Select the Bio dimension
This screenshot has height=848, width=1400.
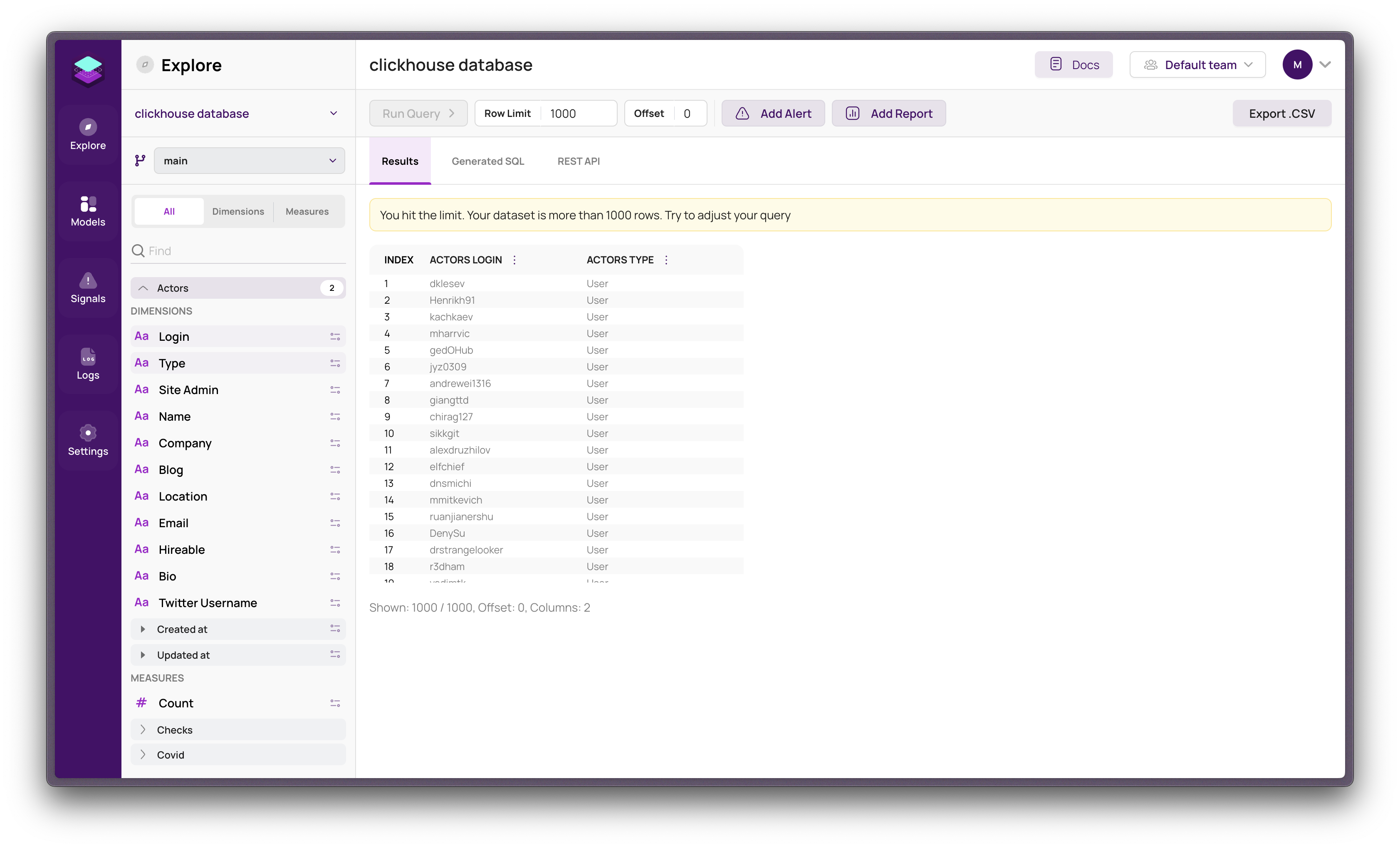238,576
